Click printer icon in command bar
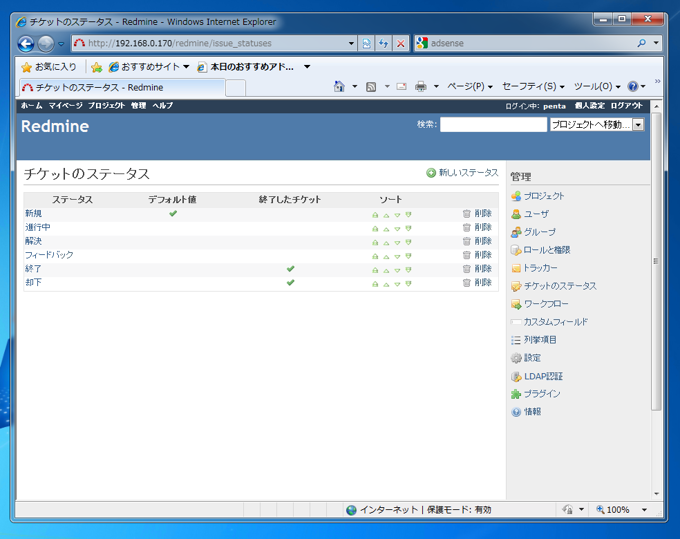The width and height of the screenshot is (680, 539). pos(420,87)
